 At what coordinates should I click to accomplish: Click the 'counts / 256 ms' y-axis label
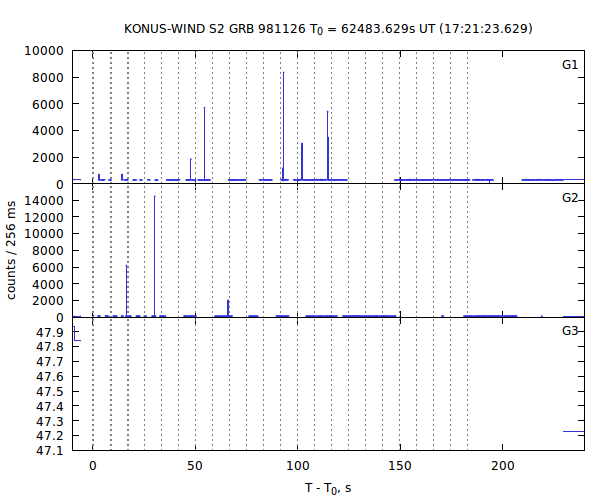(x=11, y=250)
